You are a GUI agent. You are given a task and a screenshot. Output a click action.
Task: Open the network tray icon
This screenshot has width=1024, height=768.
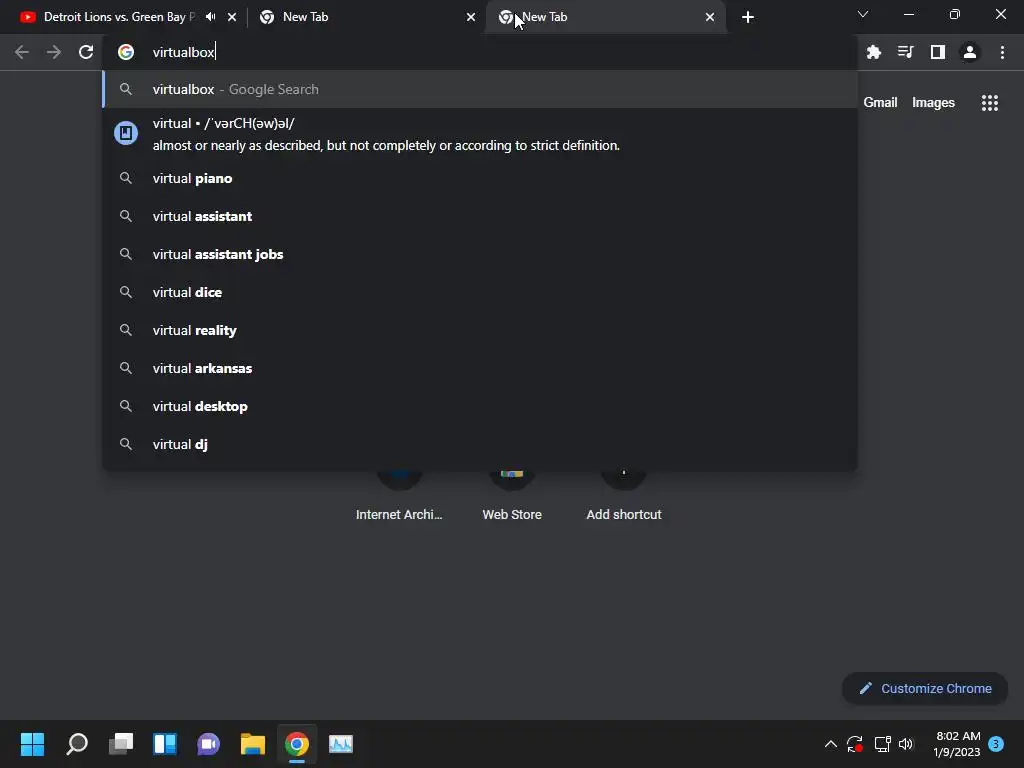click(x=882, y=744)
